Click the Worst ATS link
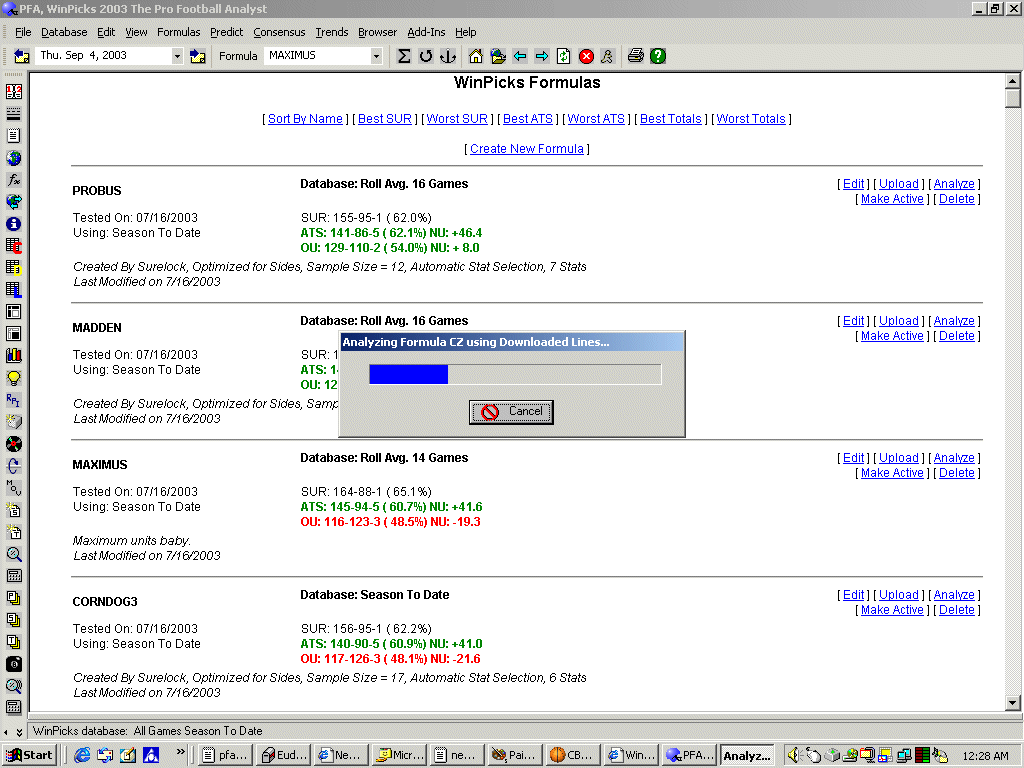This screenshot has width=1024, height=768. (596, 119)
